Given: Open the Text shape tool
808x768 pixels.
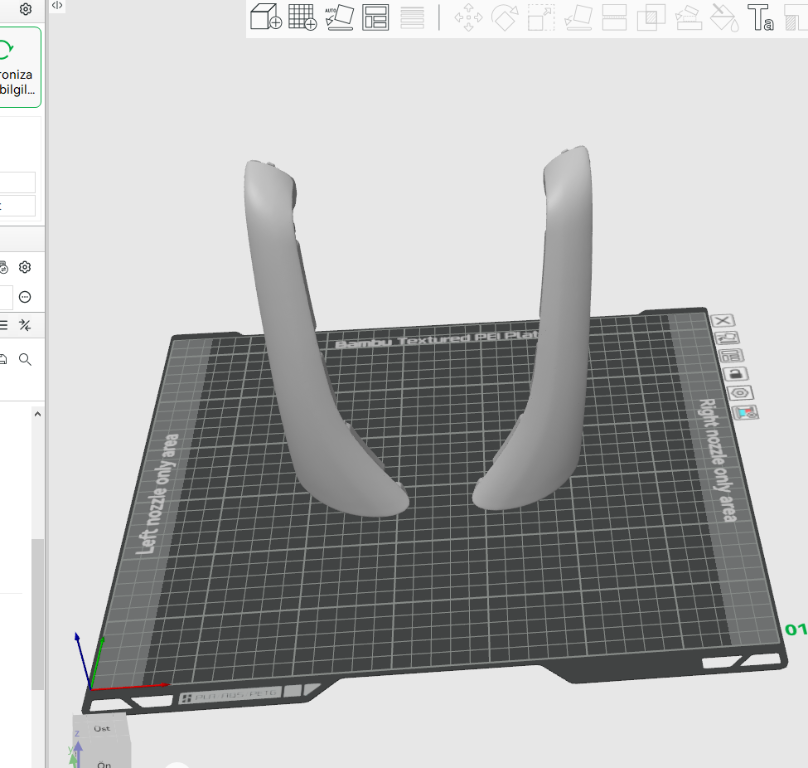Looking at the screenshot, I should pyautogui.click(x=761, y=17).
